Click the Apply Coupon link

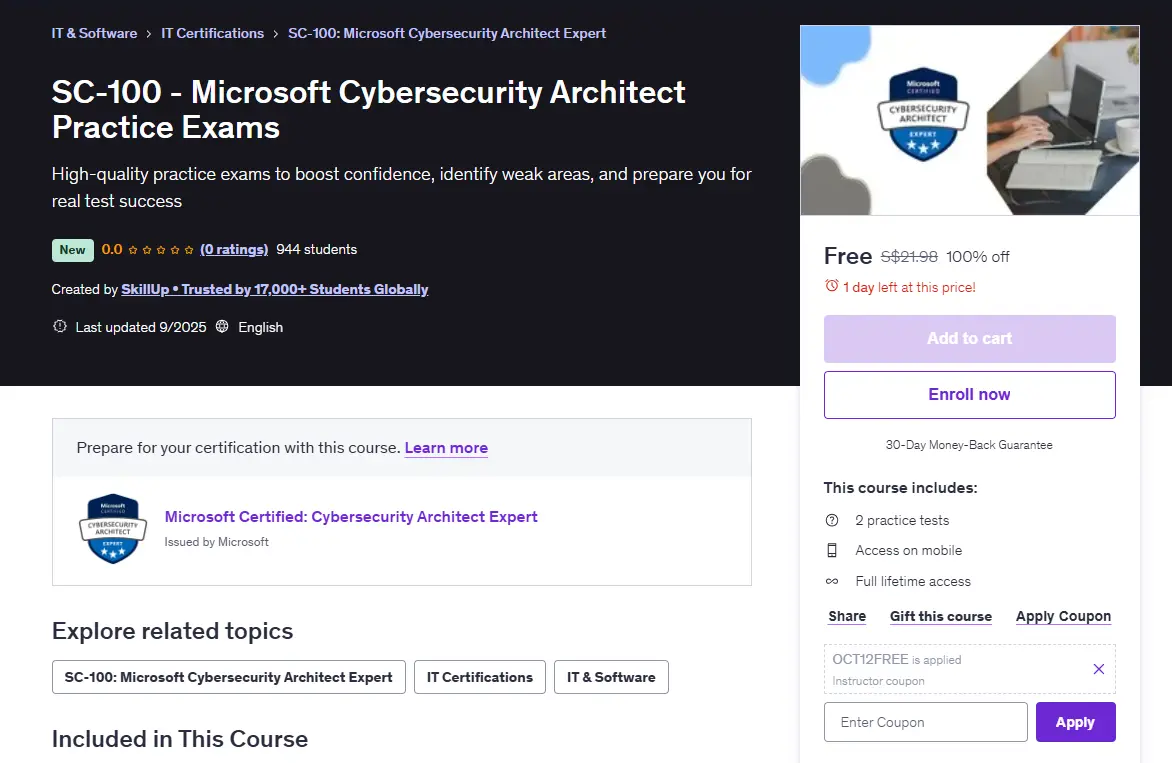[1063, 617]
